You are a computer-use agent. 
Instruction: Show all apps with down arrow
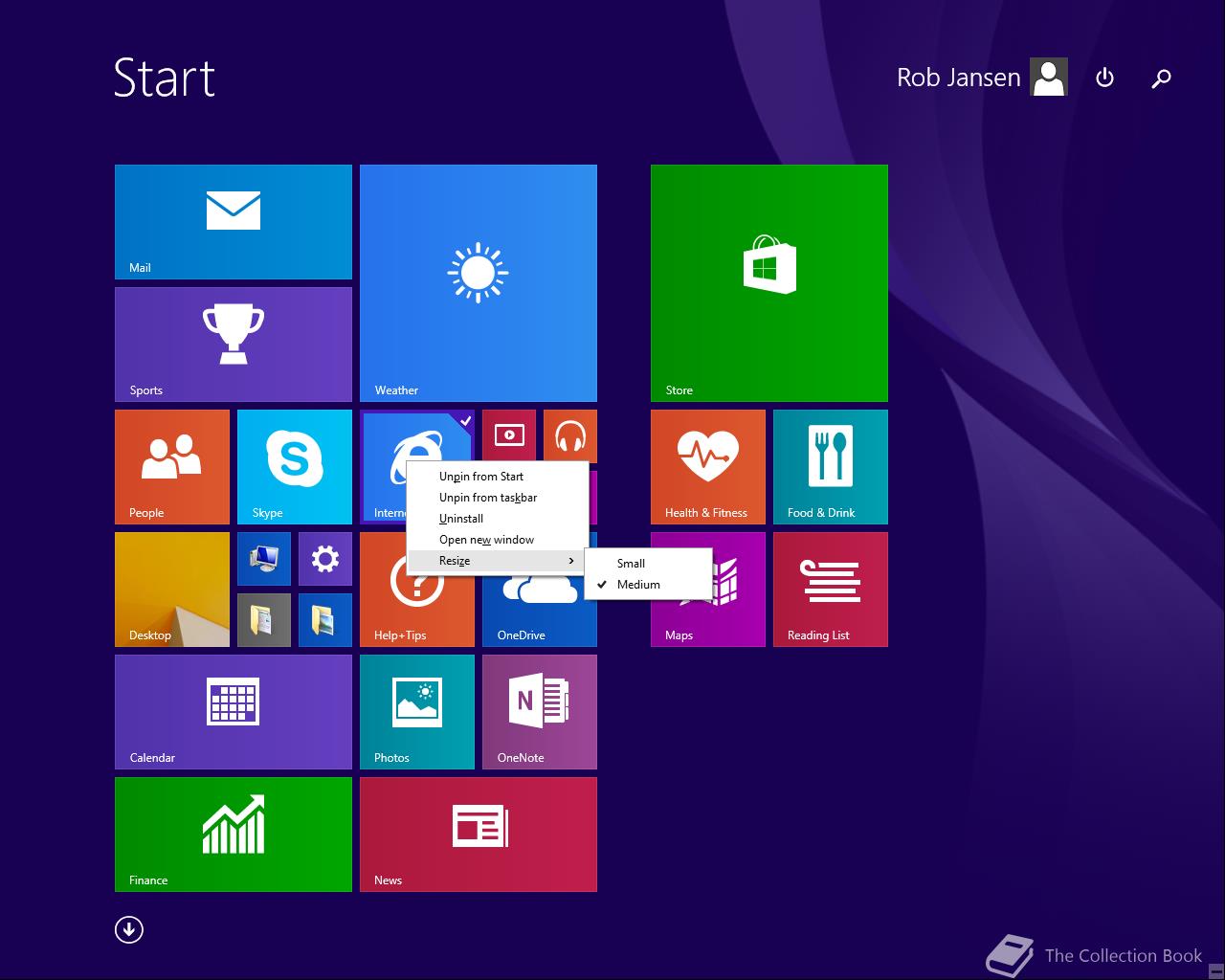pyautogui.click(x=129, y=929)
